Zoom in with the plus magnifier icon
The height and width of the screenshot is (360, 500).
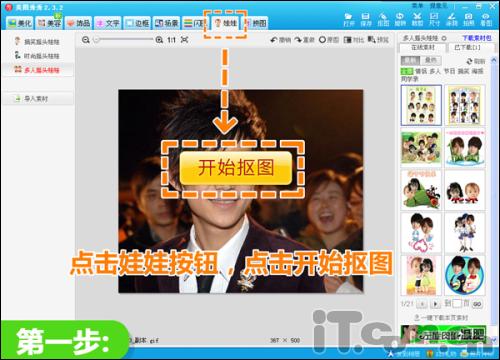pos(159,40)
